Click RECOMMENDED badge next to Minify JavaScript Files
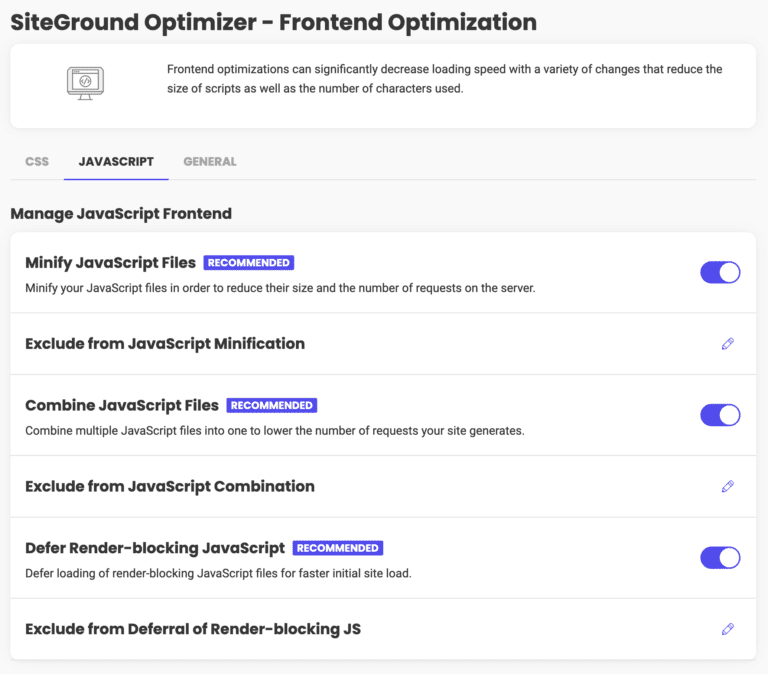This screenshot has height=674, width=768. 249,263
